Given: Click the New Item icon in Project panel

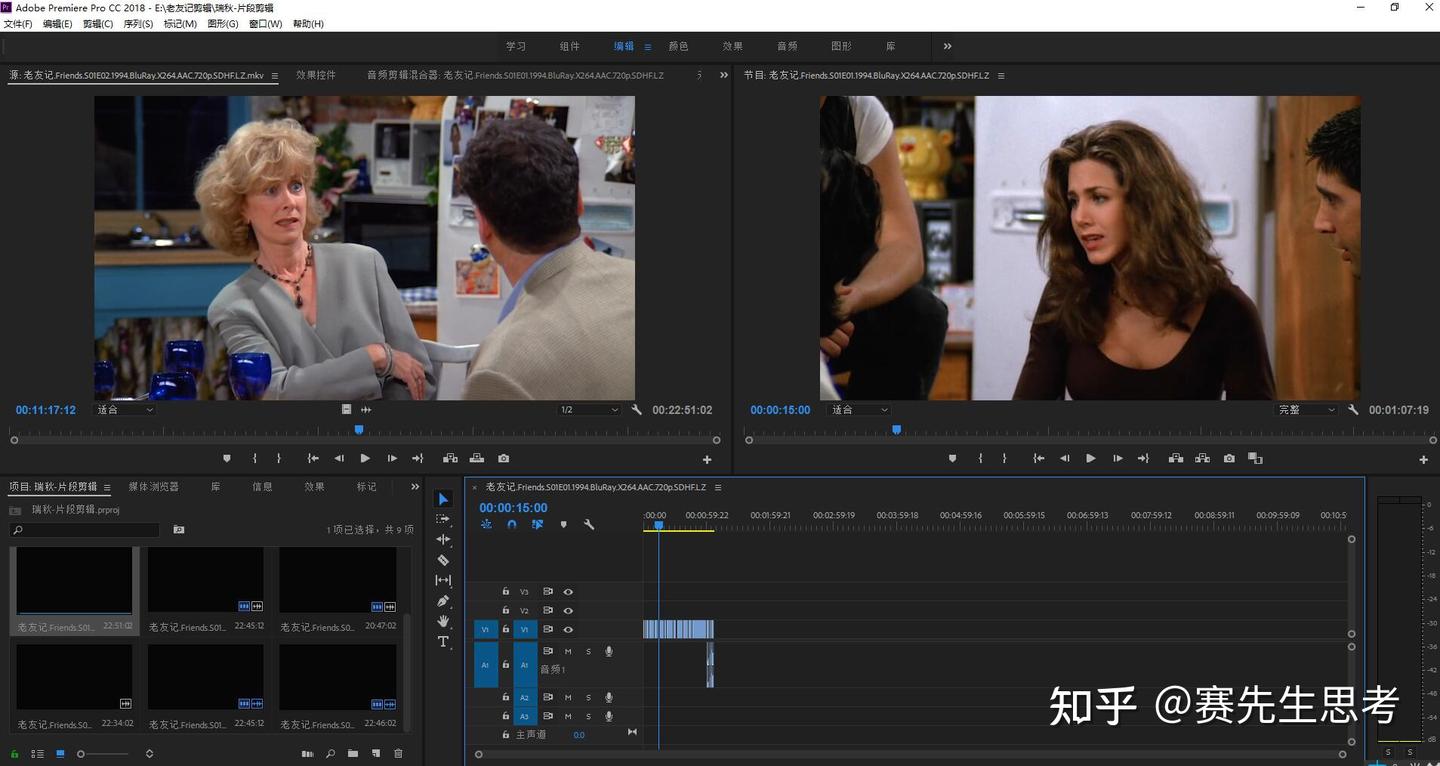Looking at the screenshot, I should coord(376,753).
